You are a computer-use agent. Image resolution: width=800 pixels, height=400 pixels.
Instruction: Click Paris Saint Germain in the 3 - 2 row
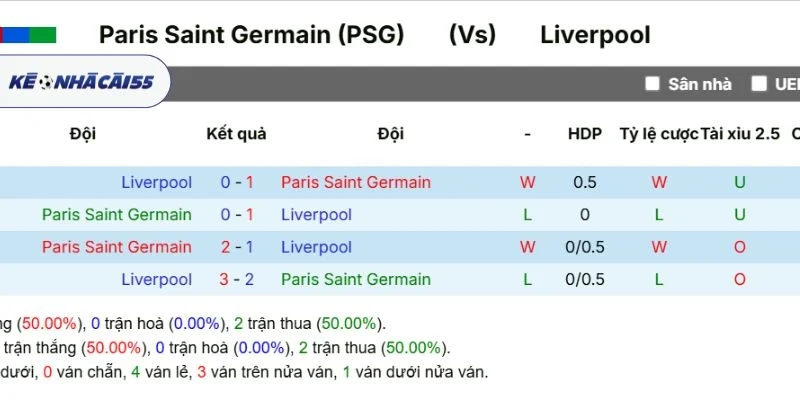(355, 280)
